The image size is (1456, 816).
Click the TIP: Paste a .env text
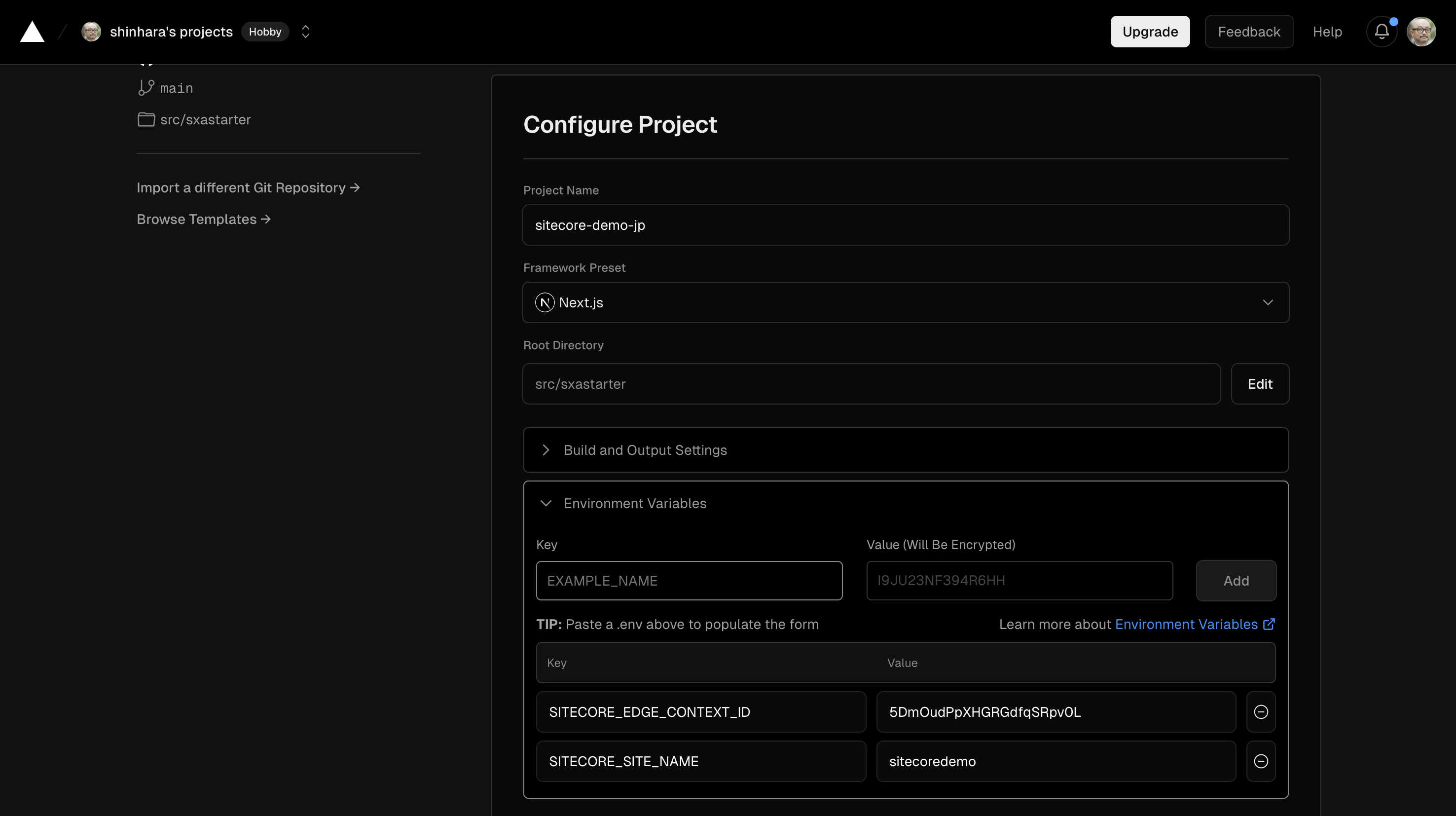(x=677, y=624)
